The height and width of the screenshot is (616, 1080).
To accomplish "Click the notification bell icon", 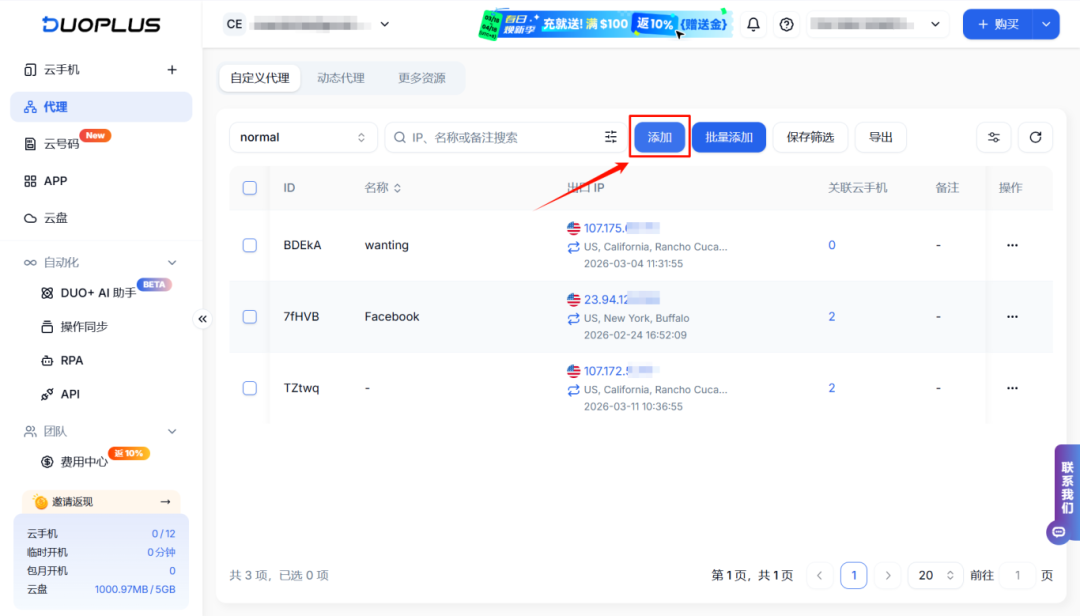I will (x=754, y=23).
